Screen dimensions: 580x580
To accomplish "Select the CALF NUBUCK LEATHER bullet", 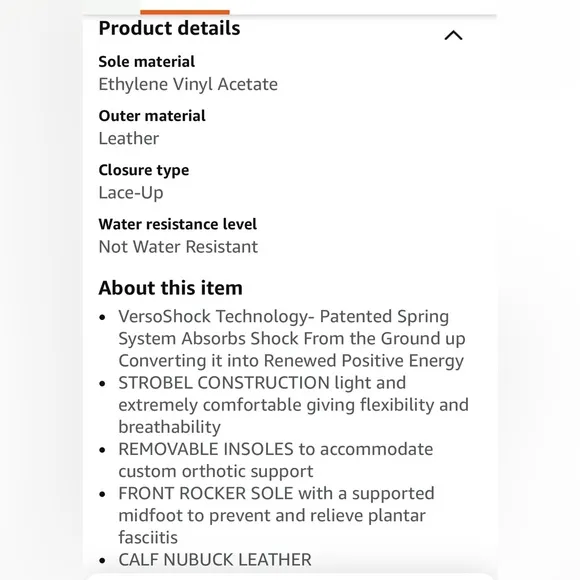I will pos(215,560).
